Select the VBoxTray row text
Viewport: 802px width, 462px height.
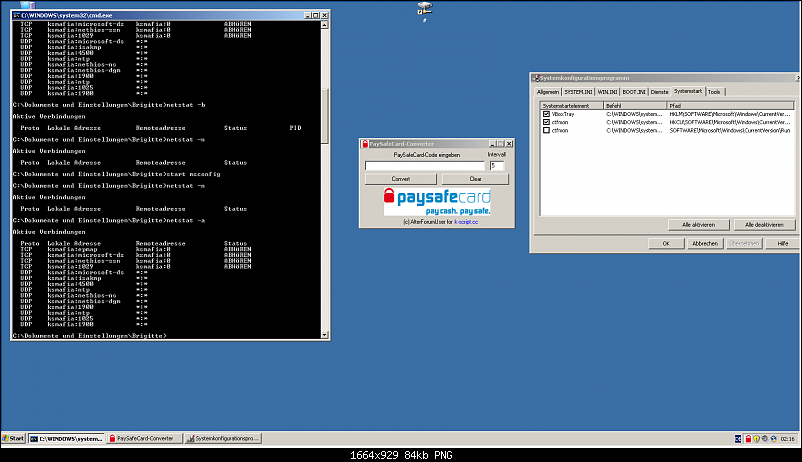click(x=563, y=114)
